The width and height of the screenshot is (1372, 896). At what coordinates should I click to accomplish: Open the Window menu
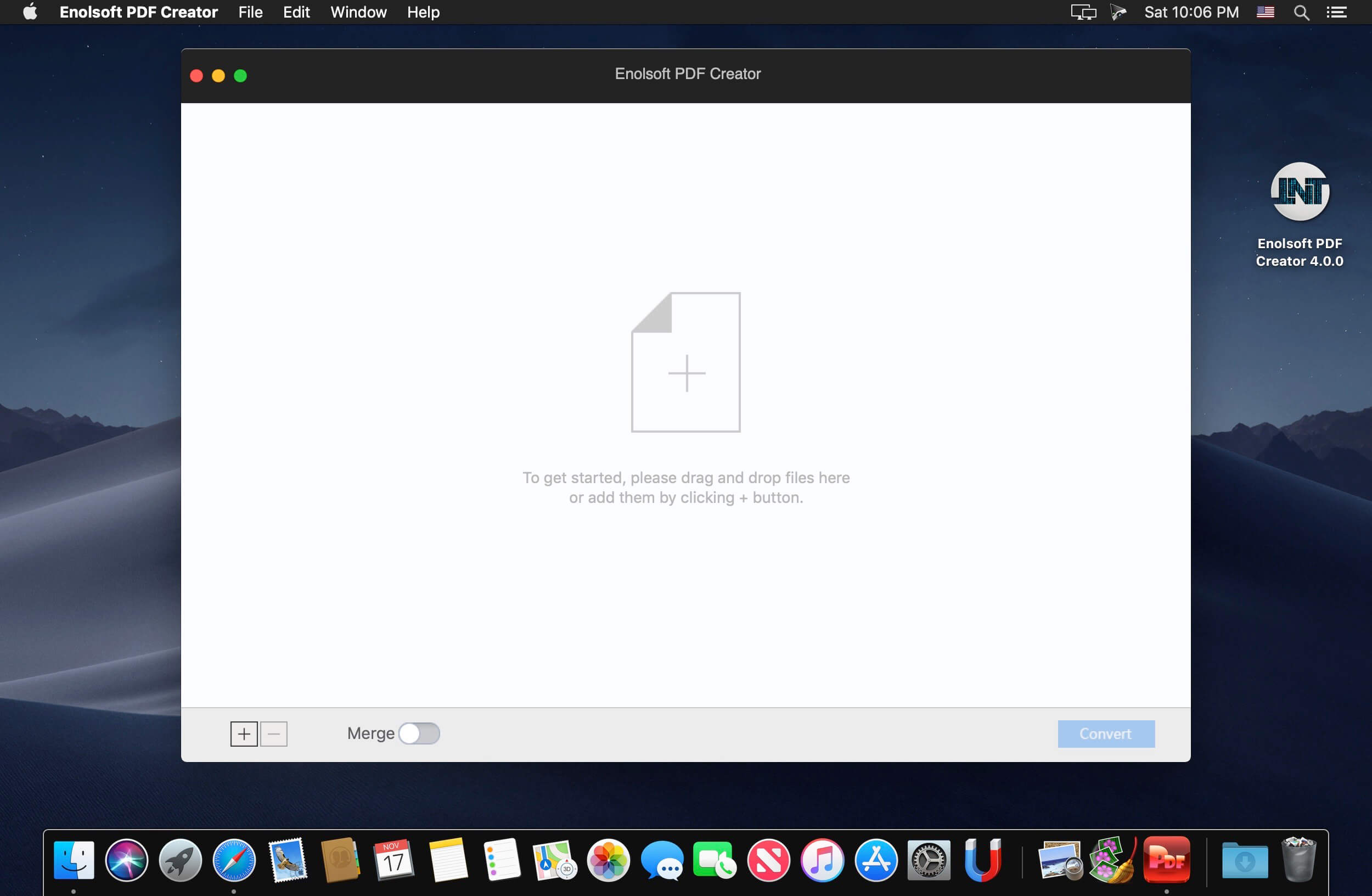pos(358,12)
